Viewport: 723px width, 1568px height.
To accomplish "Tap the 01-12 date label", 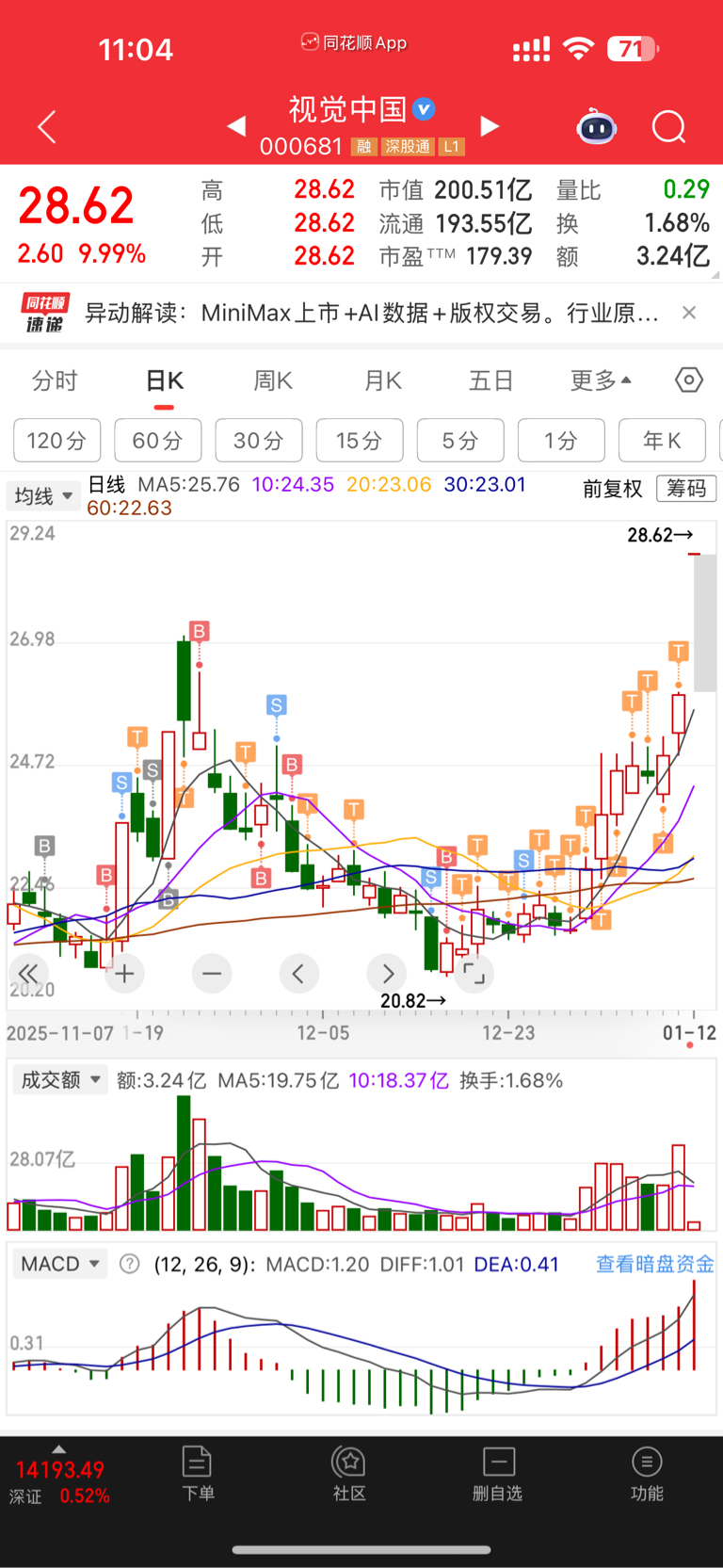I will pyautogui.click(x=690, y=1033).
